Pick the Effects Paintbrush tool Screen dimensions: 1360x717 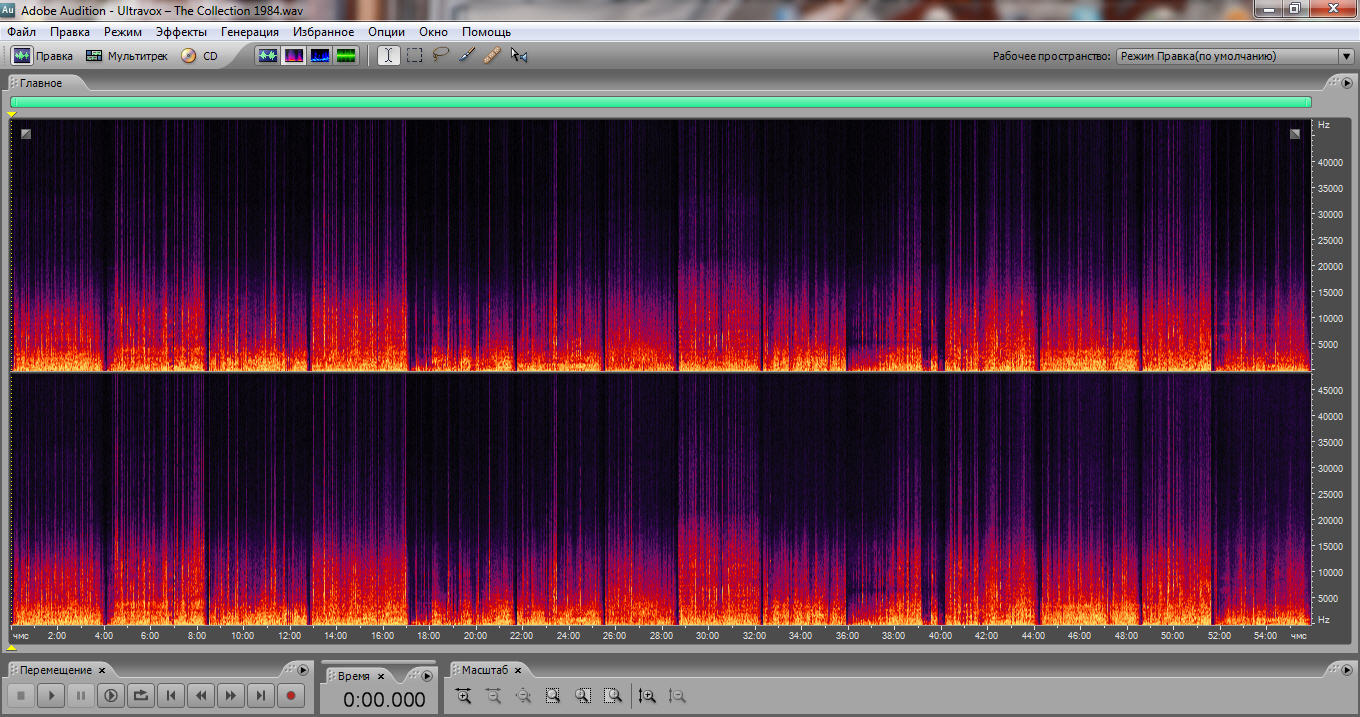point(466,56)
